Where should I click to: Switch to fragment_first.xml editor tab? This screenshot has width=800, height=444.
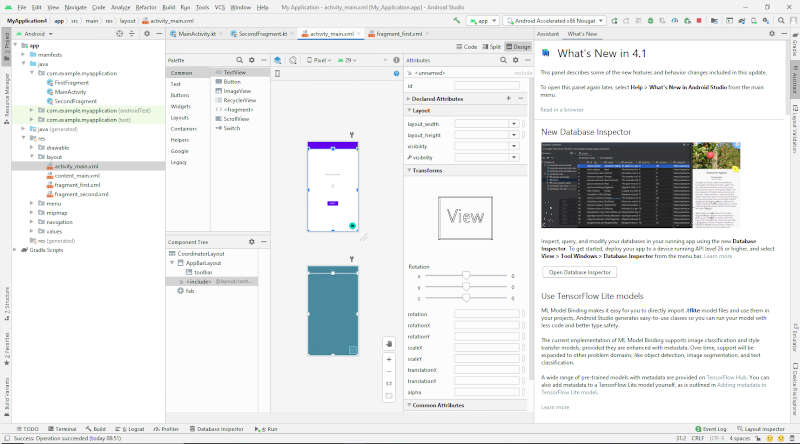click(x=398, y=34)
